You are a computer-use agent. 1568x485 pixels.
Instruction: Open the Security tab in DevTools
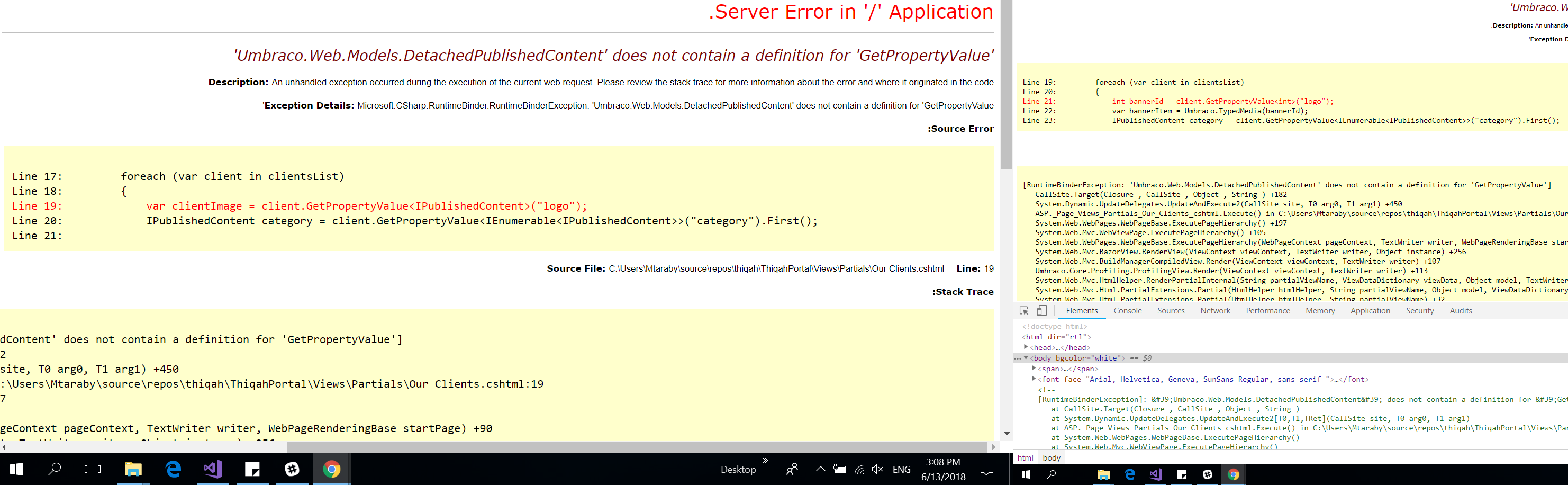tap(1419, 311)
